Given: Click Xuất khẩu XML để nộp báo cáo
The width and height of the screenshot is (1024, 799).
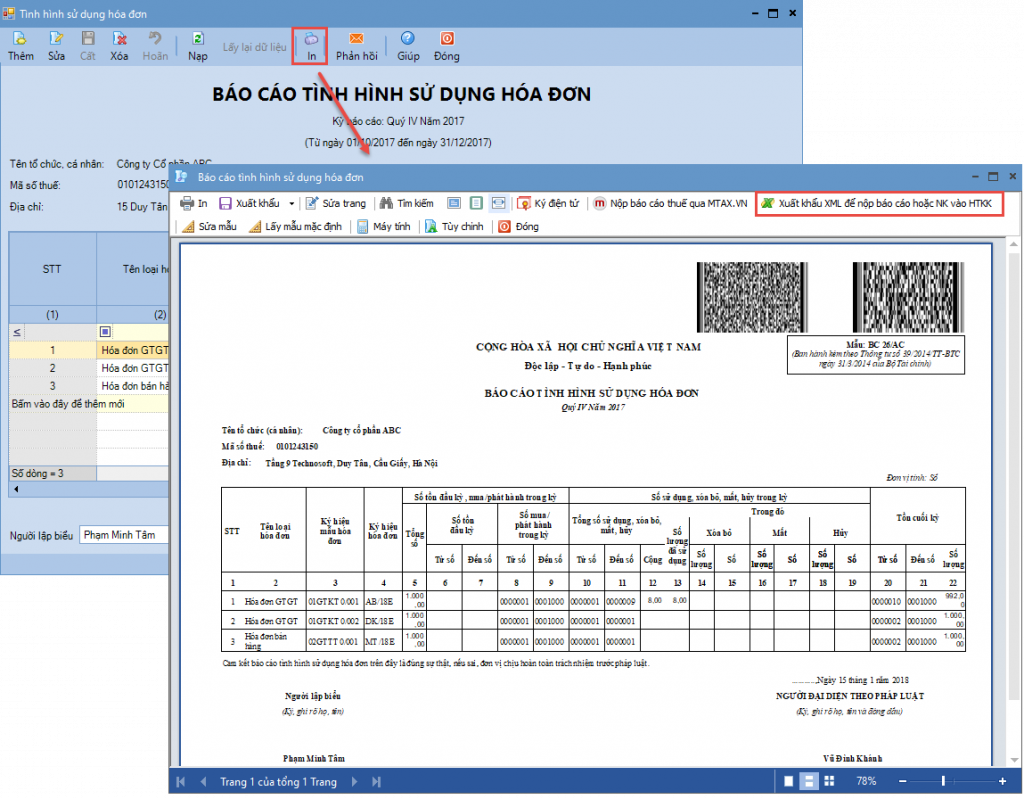Looking at the screenshot, I should pyautogui.click(x=876, y=203).
